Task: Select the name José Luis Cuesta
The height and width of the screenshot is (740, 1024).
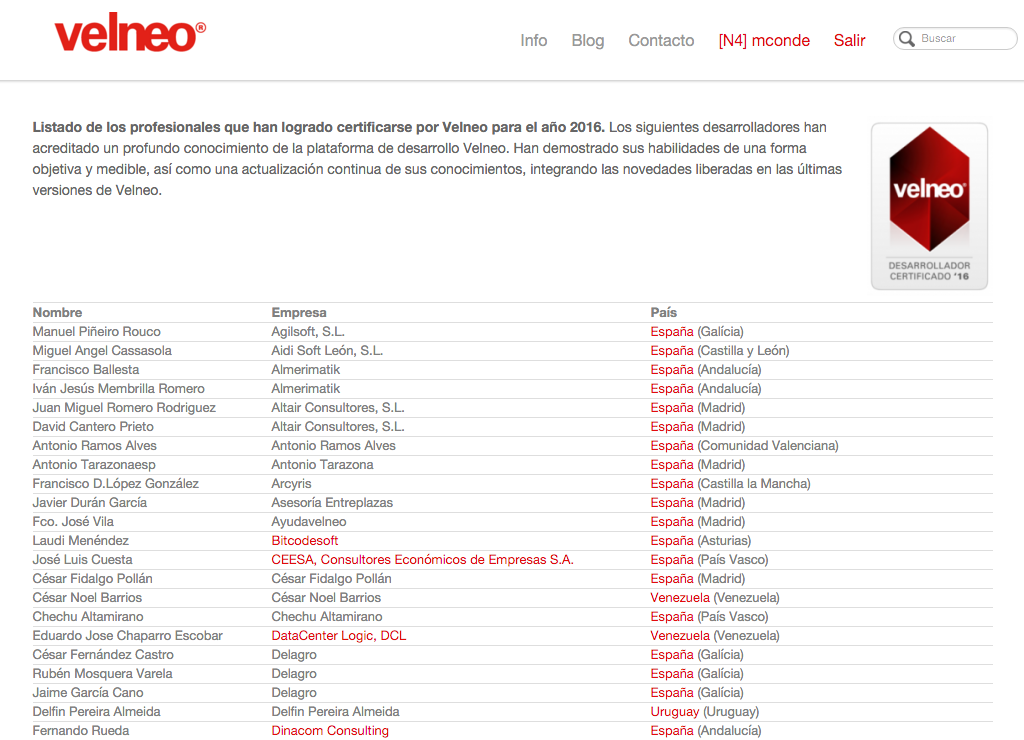Action: (x=82, y=560)
